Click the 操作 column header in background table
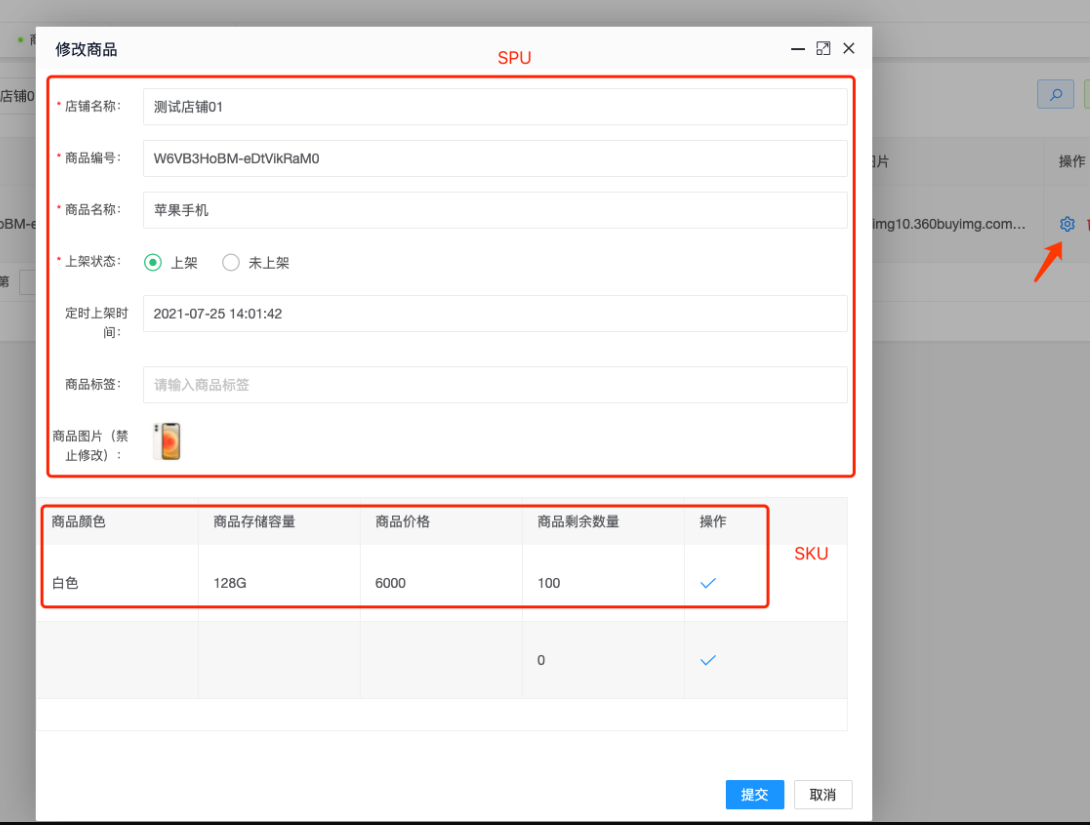Image resolution: width=1090 pixels, height=825 pixels. click(x=1071, y=161)
